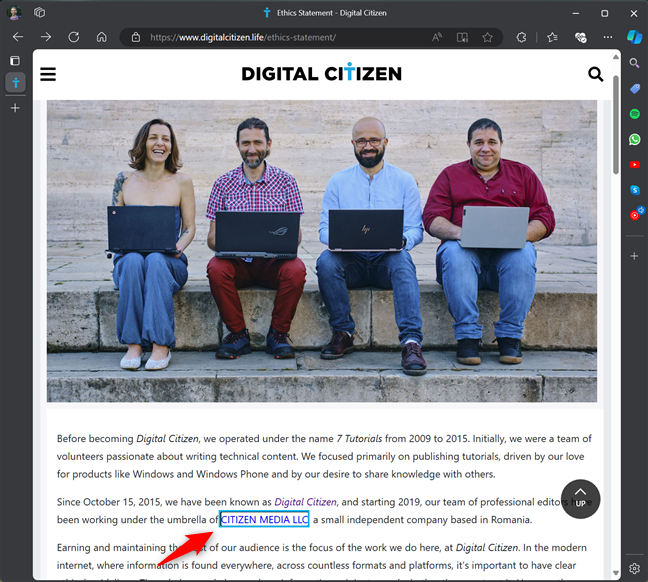Open the tab actions menu icon
Viewport: 648px width, 582px height.
(15, 61)
